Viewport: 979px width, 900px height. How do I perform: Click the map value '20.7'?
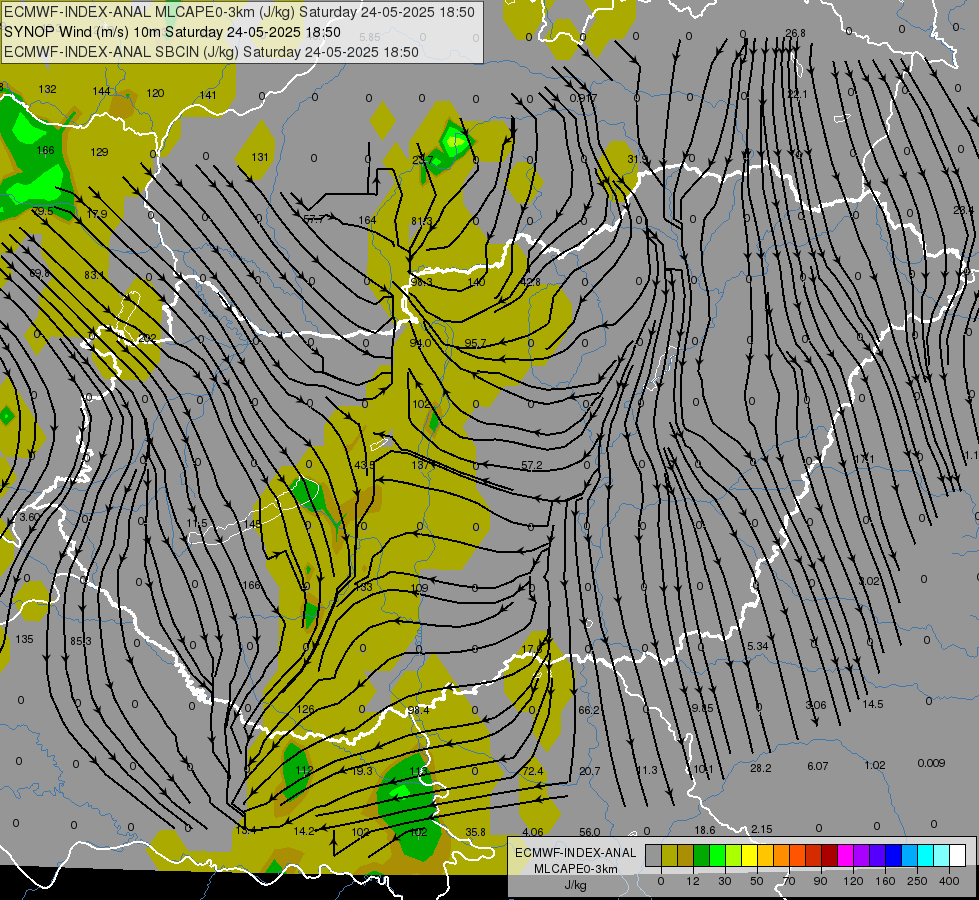coord(589,771)
